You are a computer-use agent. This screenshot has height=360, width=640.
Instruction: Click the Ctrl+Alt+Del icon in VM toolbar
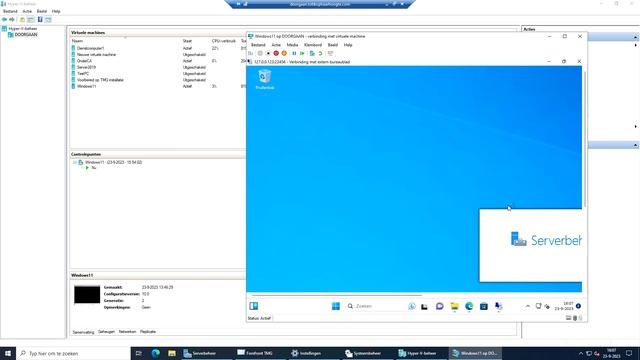[x=251, y=53]
